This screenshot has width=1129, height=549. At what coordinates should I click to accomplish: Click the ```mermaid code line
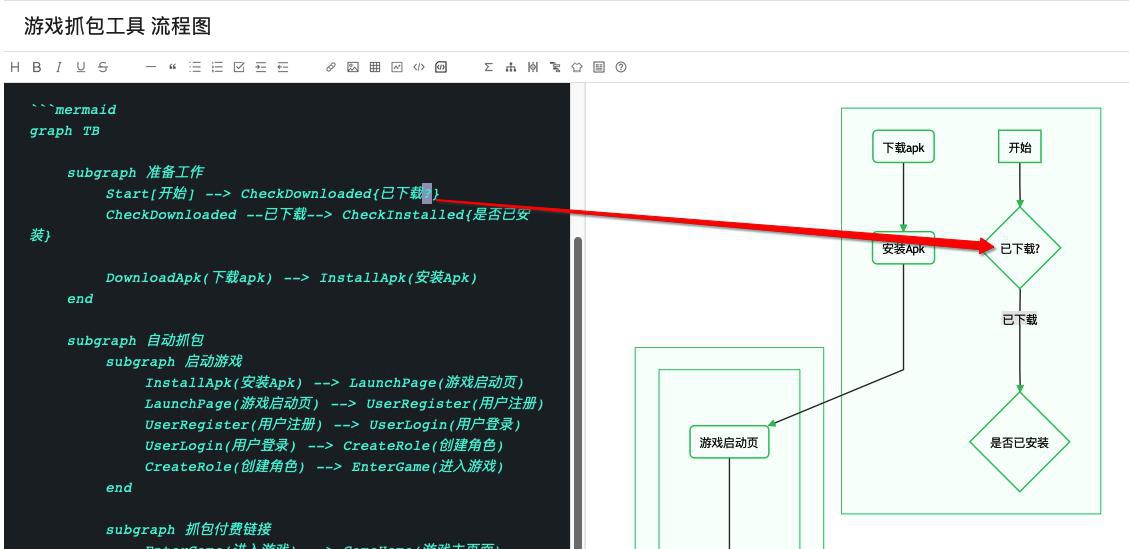(73, 110)
